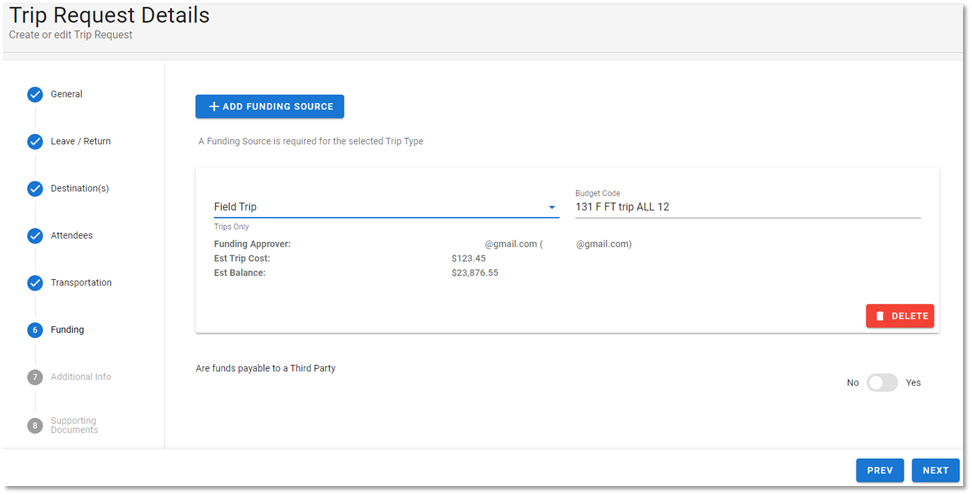This screenshot has width=972, height=495.
Task: Toggle the Third Party funds switch
Action: (882, 383)
